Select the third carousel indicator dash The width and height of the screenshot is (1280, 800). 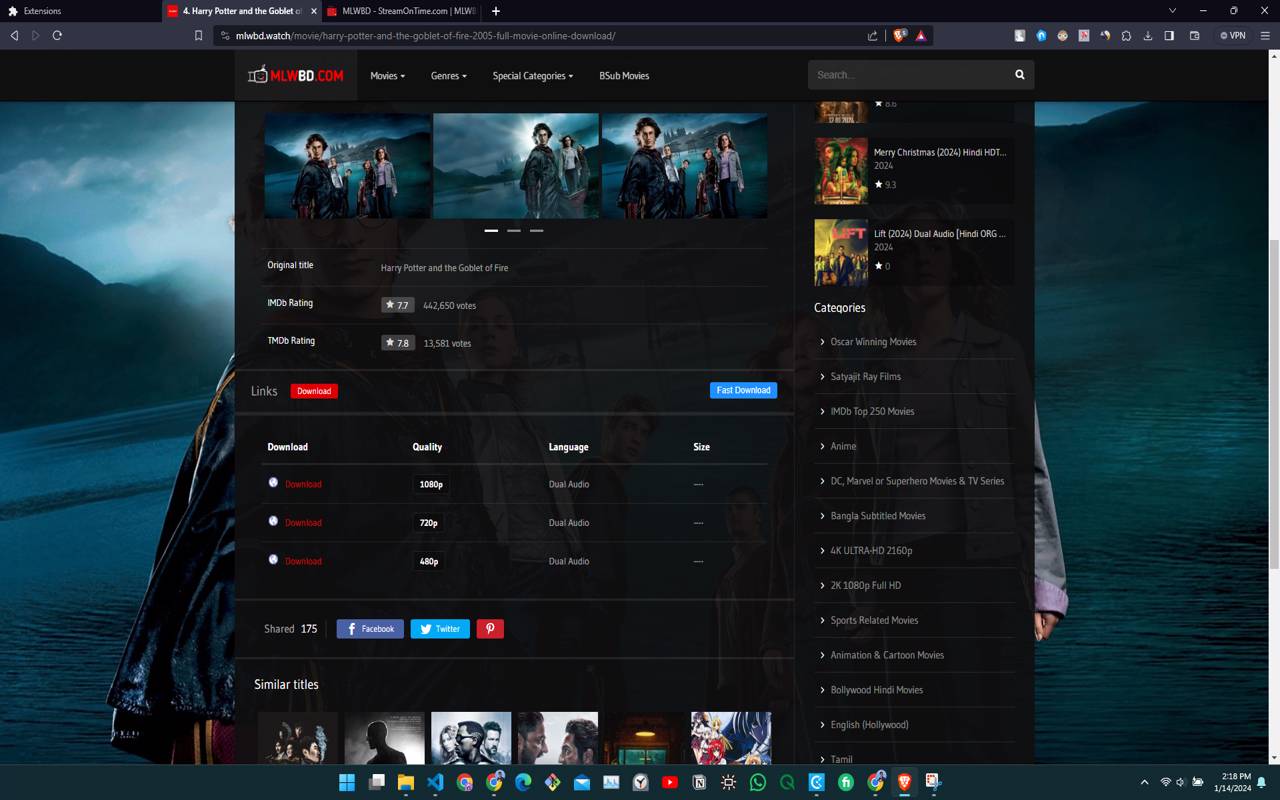click(x=537, y=230)
